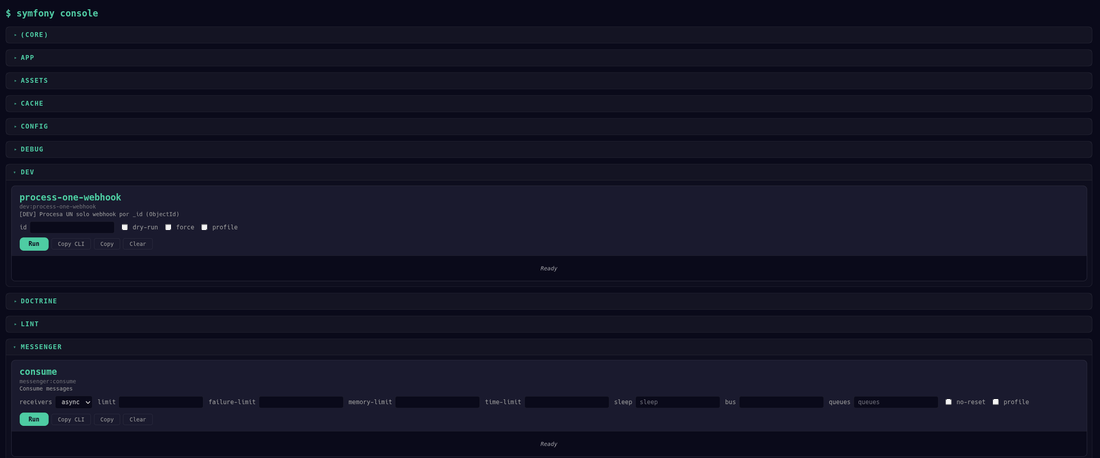Click the dev:process-one-webhook command name

tap(58, 207)
